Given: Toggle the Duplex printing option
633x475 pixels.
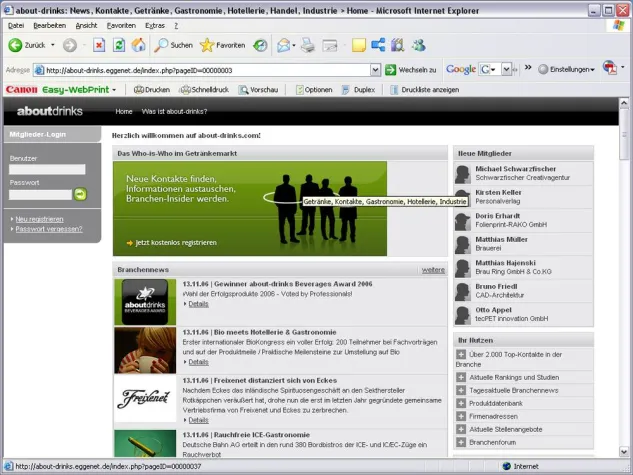Looking at the screenshot, I should point(357,89).
